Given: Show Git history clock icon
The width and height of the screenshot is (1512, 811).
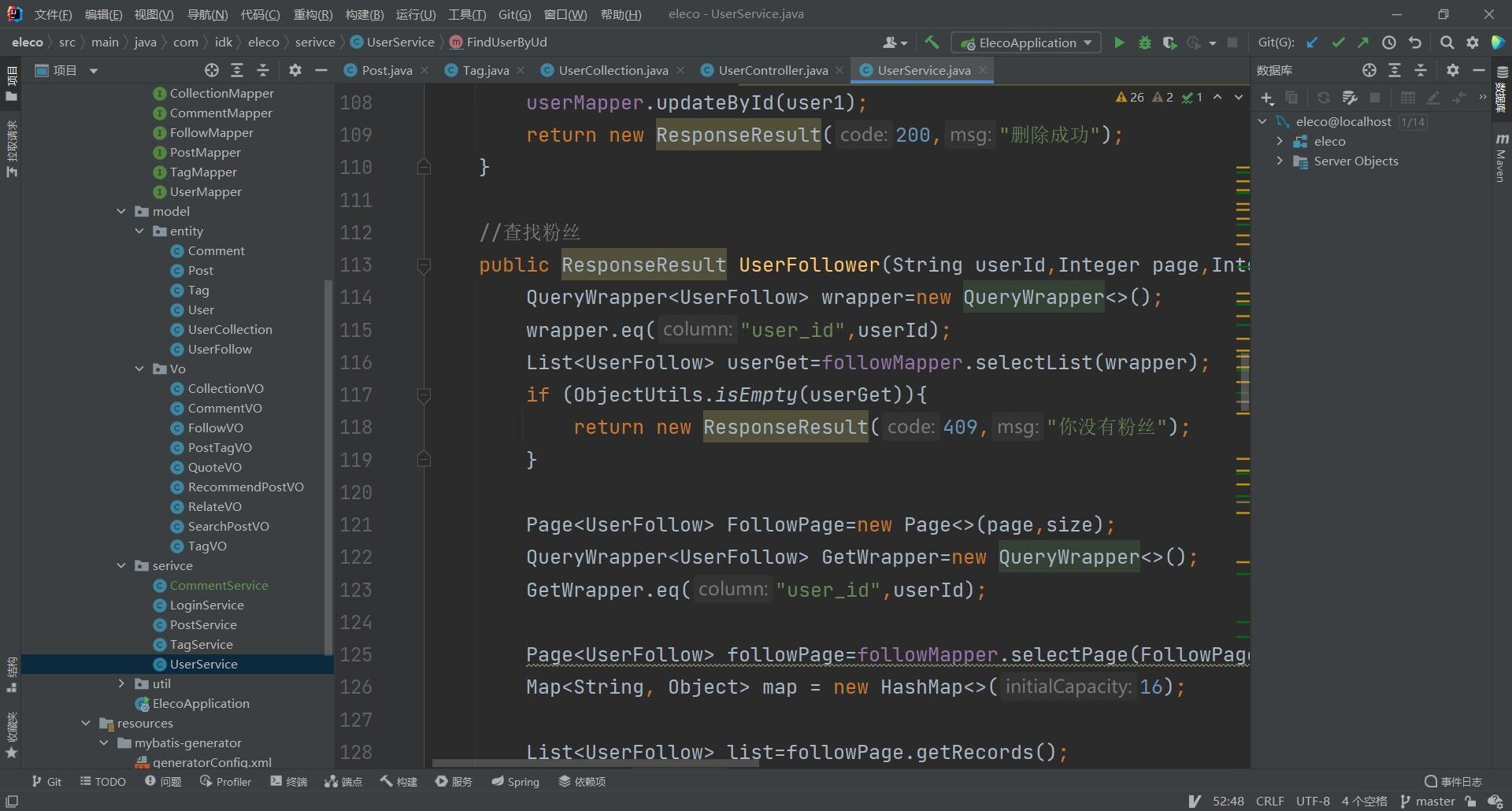Looking at the screenshot, I should (x=1389, y=43).
